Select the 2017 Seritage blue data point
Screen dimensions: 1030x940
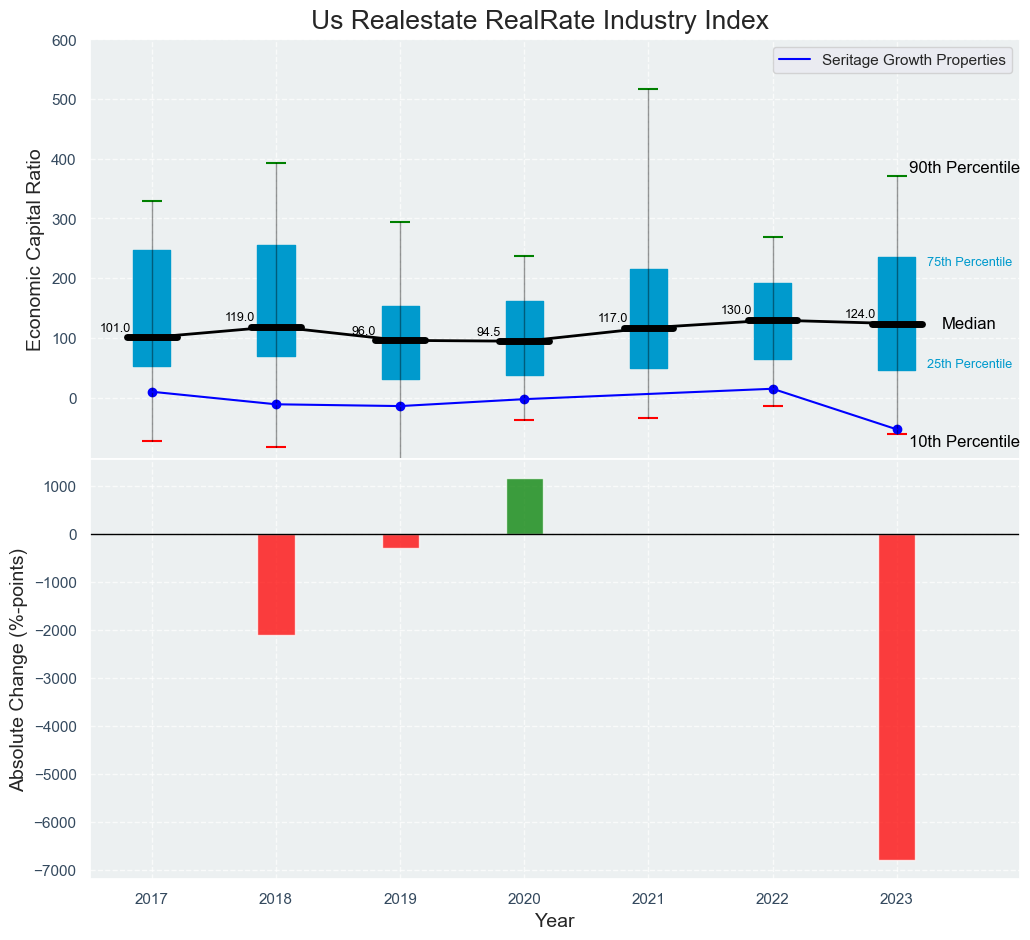[152, 392]
